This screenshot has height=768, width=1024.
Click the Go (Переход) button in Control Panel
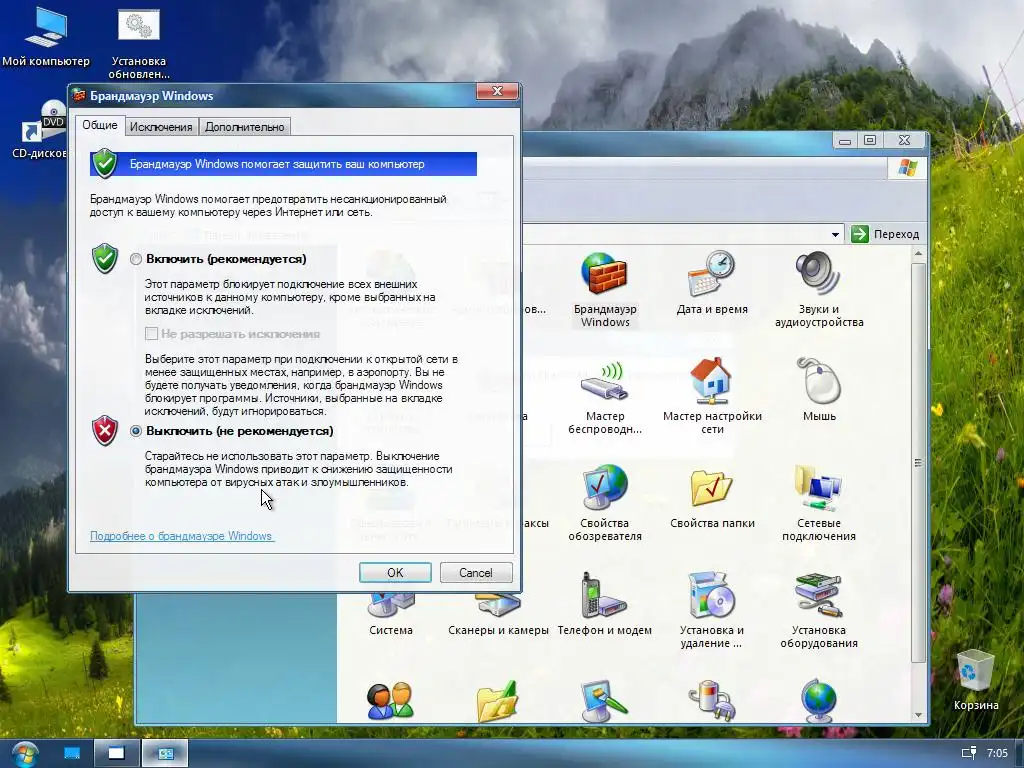[x=885, y=234]
